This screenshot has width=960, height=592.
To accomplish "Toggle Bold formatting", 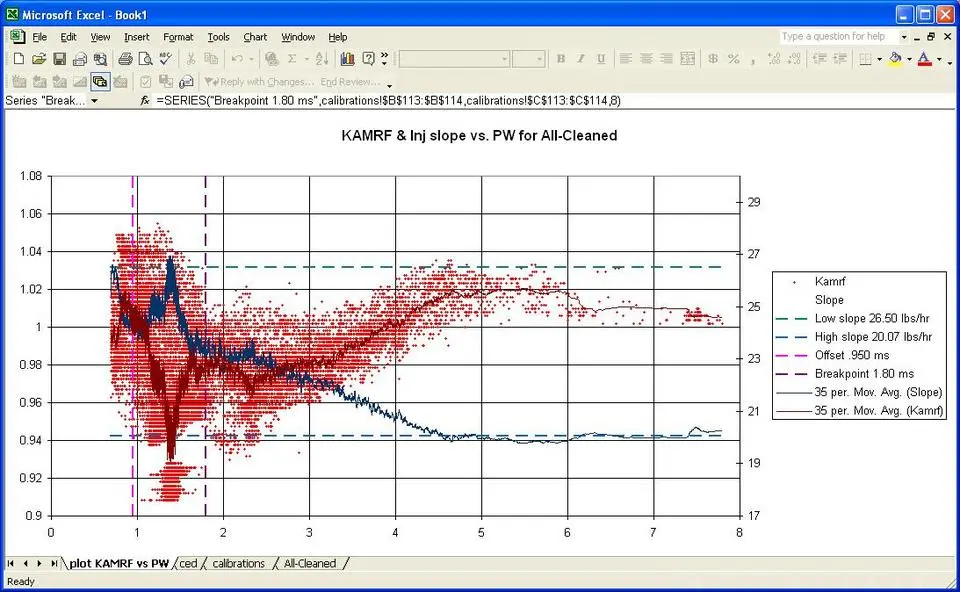I will (561, 59).
